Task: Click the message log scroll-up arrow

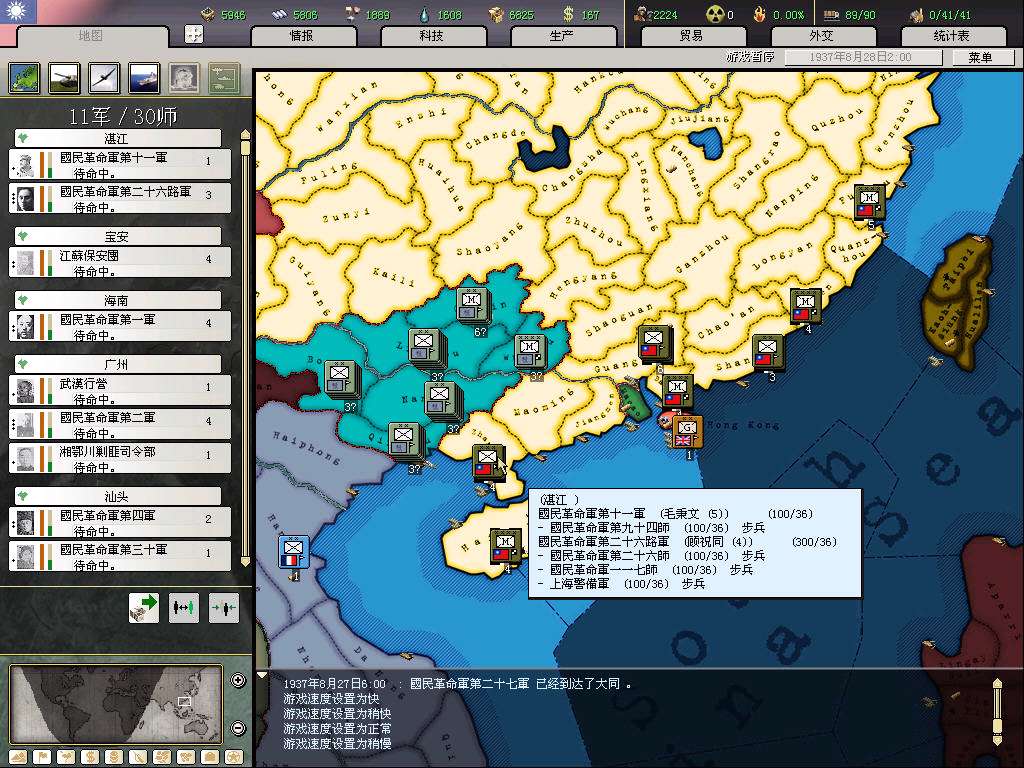Action: 997,682
